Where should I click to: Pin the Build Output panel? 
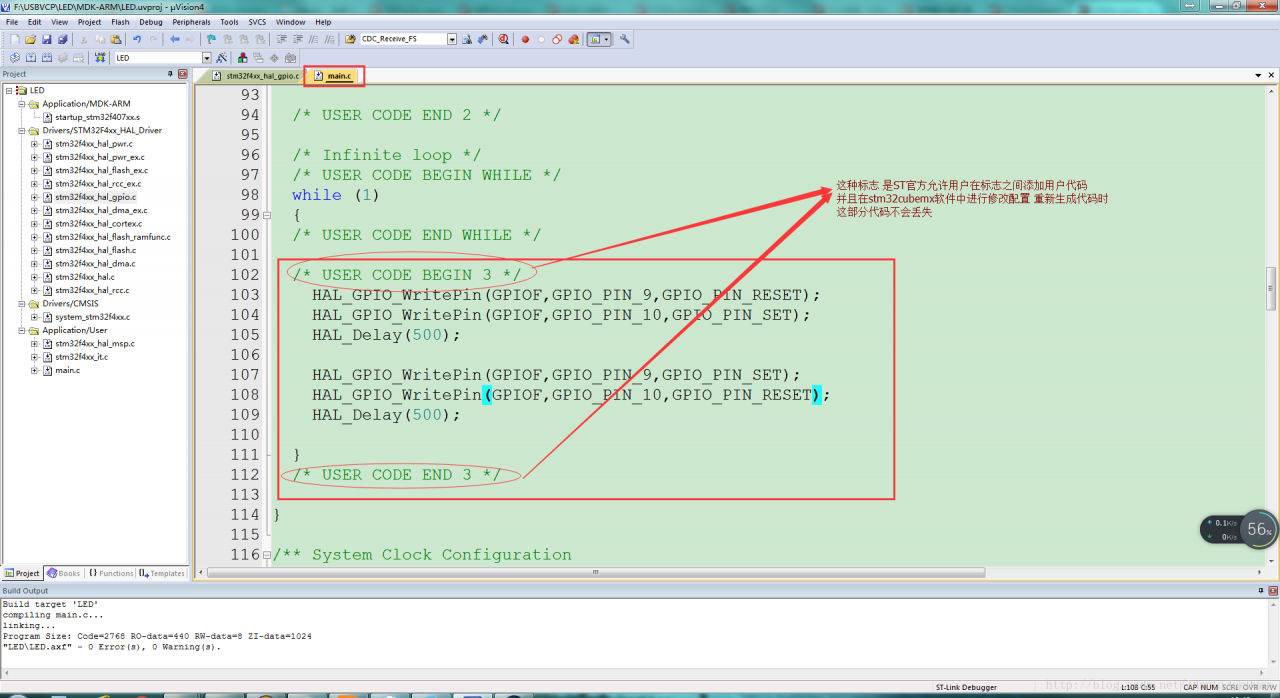pyautogui.click(x=1259, y=591)
